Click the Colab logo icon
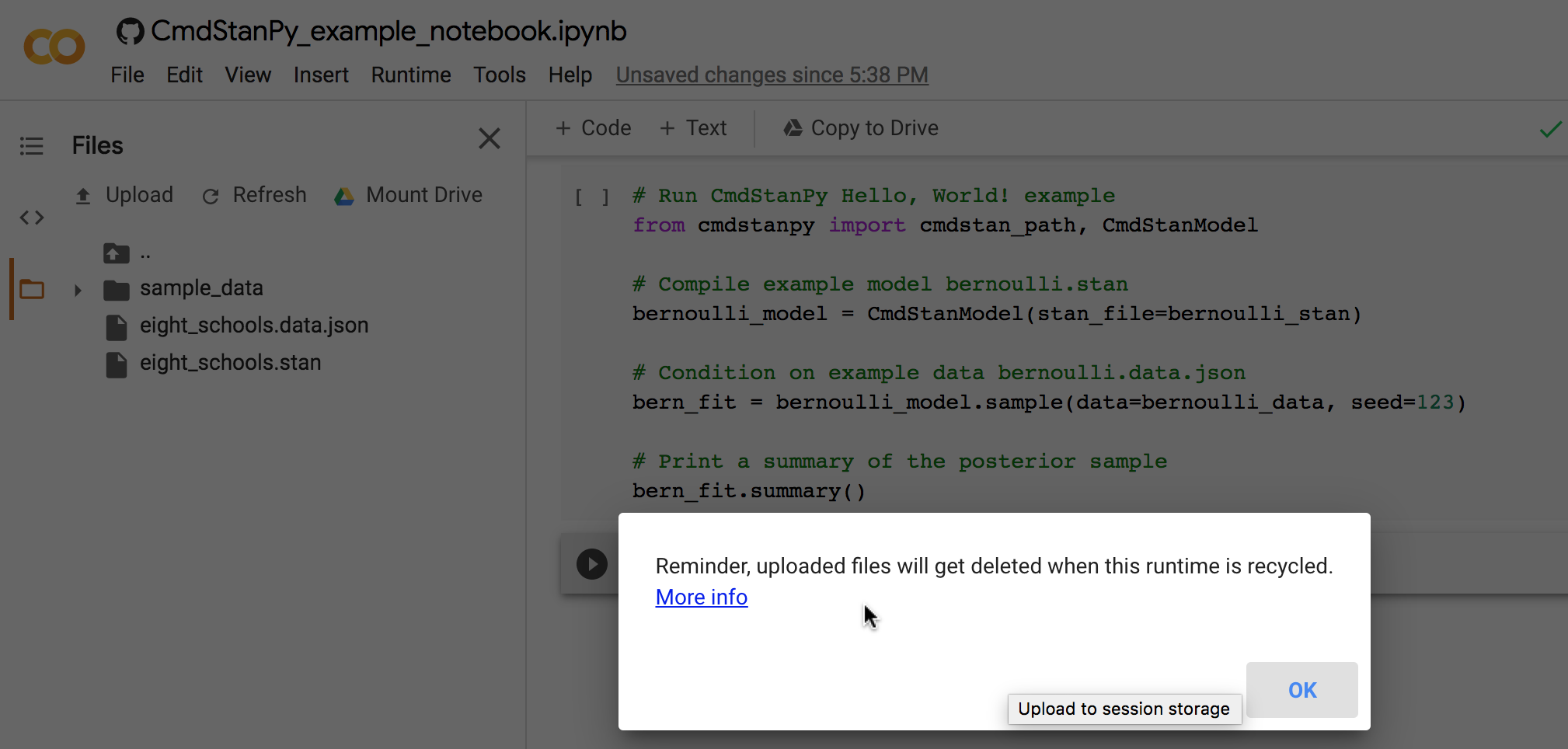The height and width of the screenshot is (749, 1568). click(x=54, y=47)
